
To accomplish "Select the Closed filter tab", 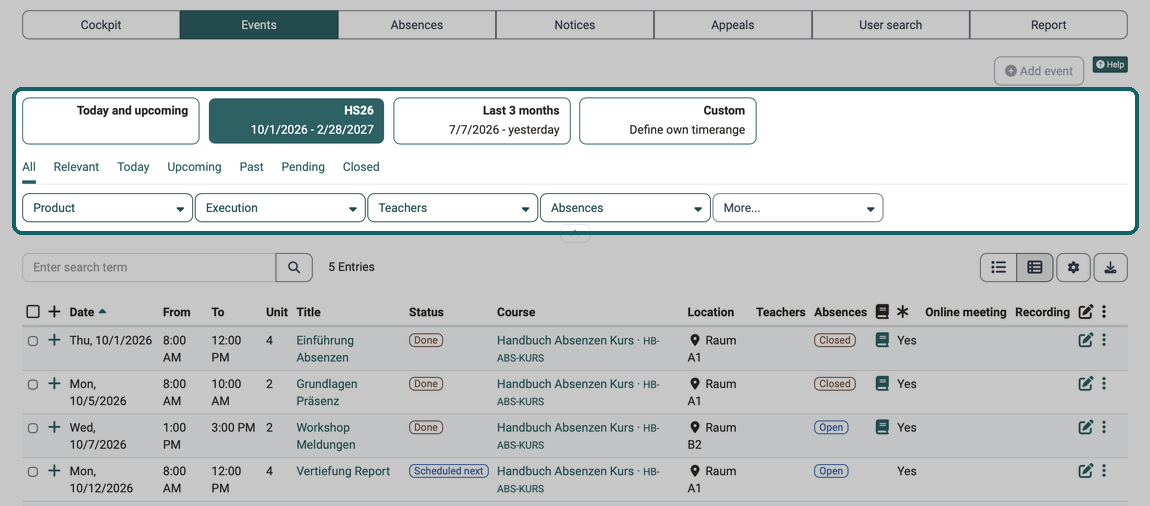I will pos(361,167).
